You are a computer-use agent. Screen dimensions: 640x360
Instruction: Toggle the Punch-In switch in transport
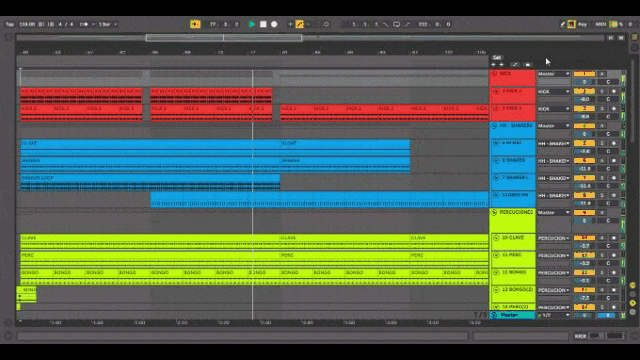point(385,24)
